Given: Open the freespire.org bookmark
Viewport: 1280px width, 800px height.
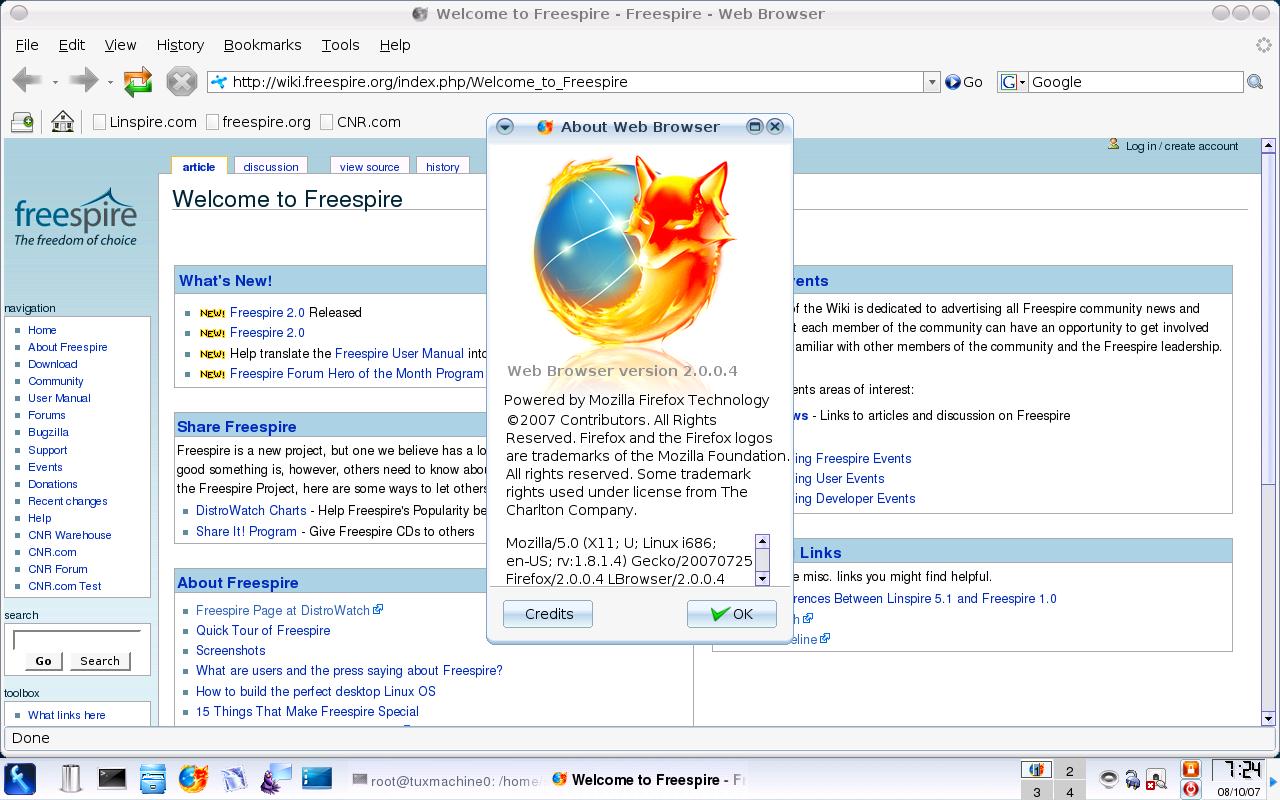Looking at the screenshot, I should point(259,122).
